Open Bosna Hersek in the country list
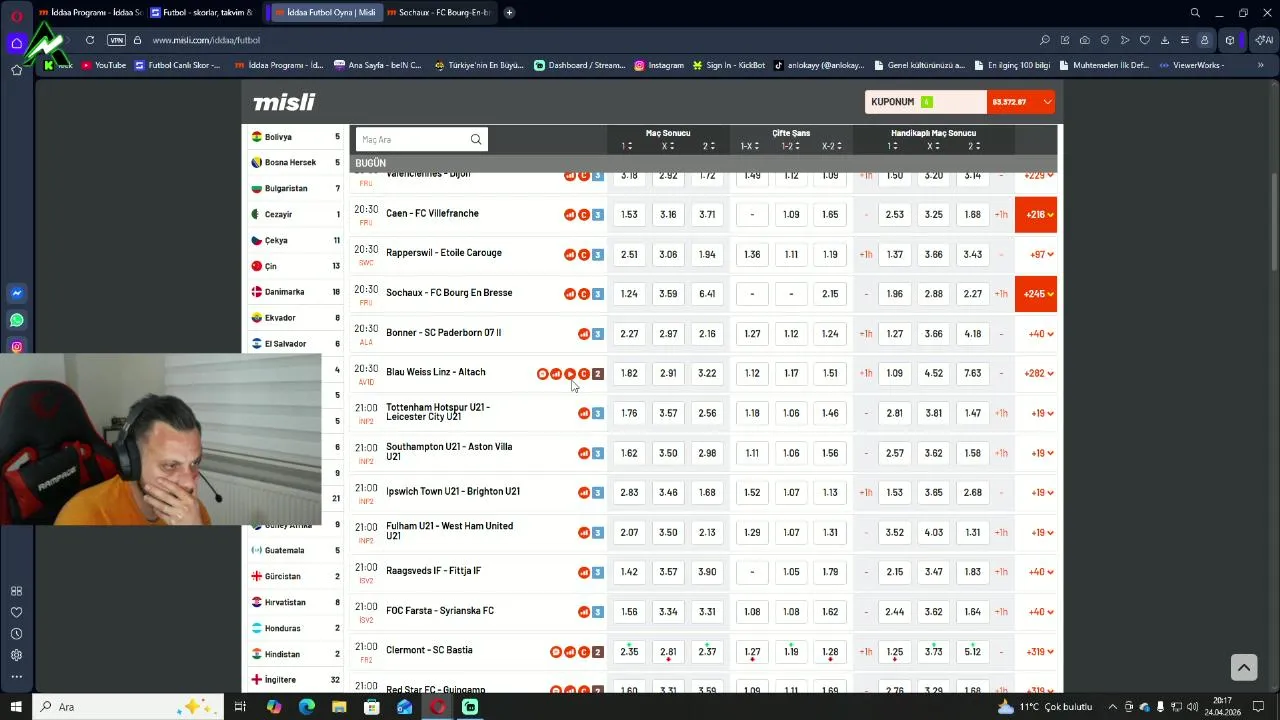1280x720 pixels. tap(296, 162)
